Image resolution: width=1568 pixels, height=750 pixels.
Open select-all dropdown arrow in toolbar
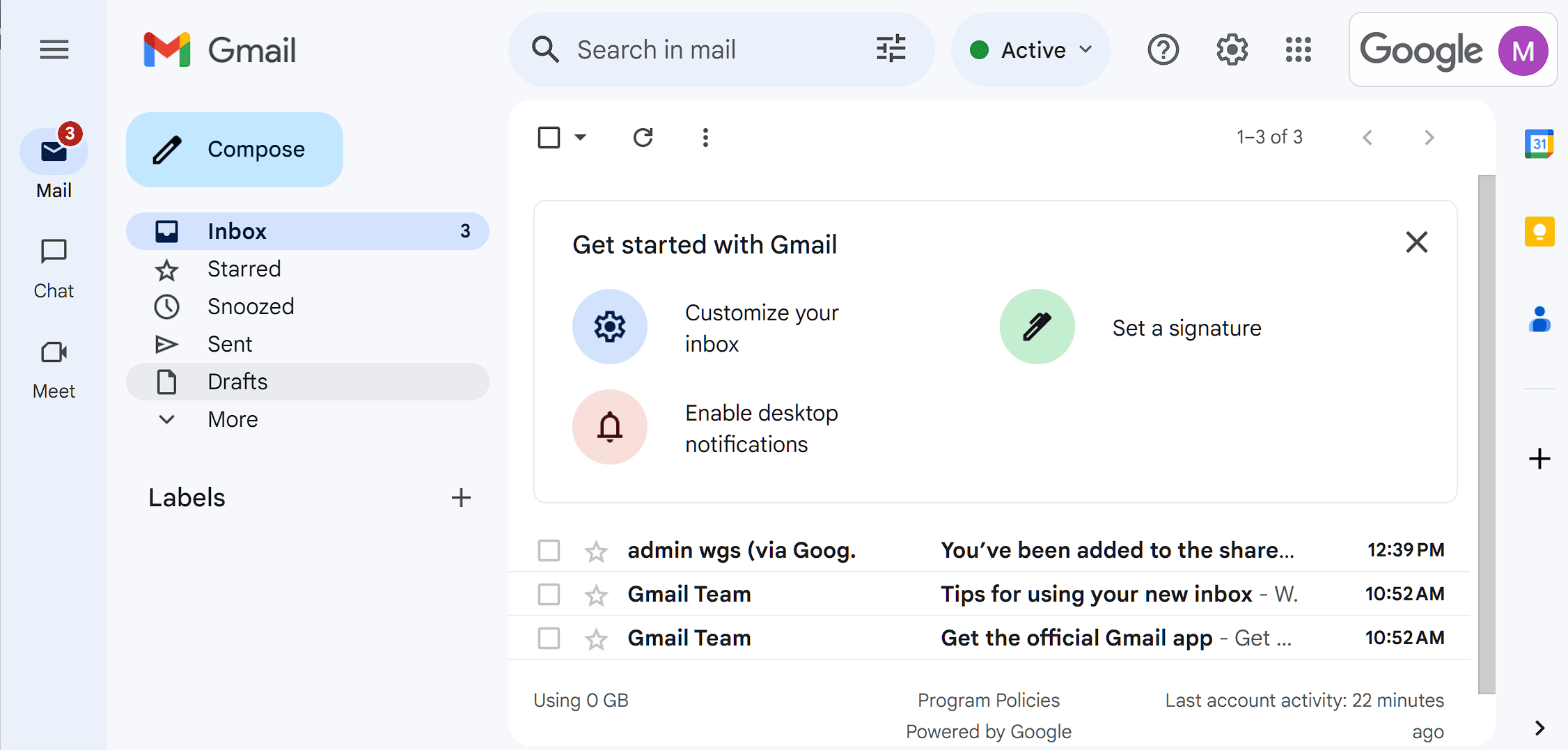click(581, 137)
